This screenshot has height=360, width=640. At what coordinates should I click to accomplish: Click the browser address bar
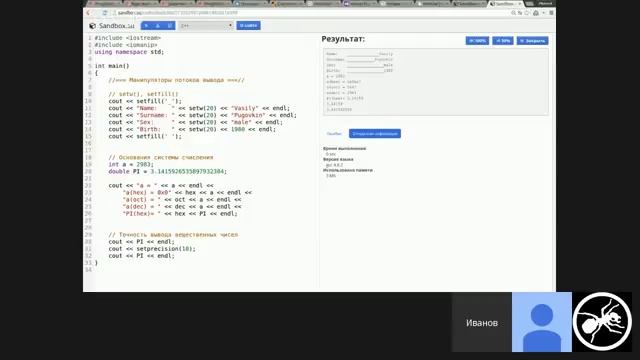(310, 13)
